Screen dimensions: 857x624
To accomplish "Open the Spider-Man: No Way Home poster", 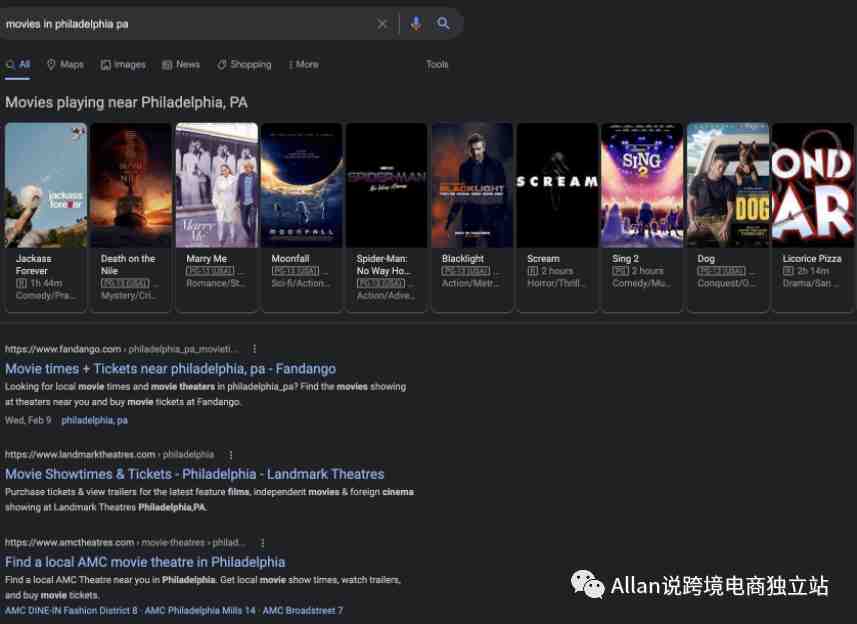I will (387, 185).
